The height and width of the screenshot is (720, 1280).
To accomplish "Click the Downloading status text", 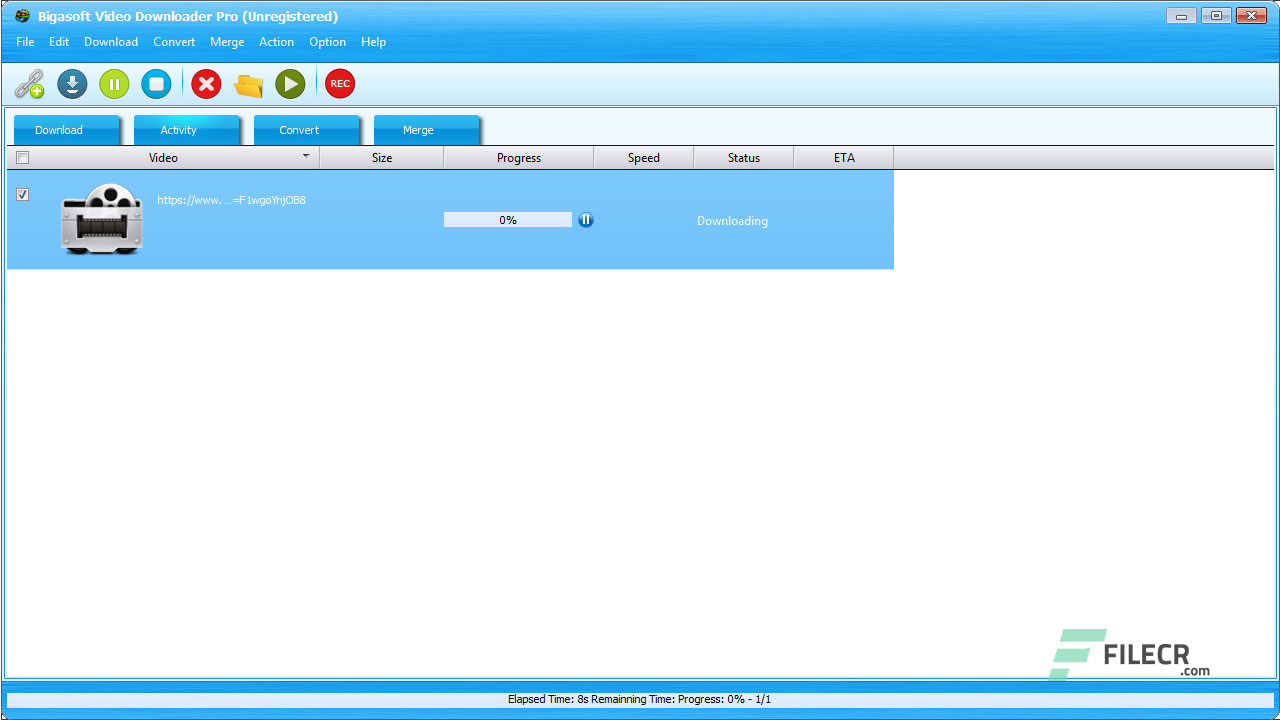I will [732, 221].
